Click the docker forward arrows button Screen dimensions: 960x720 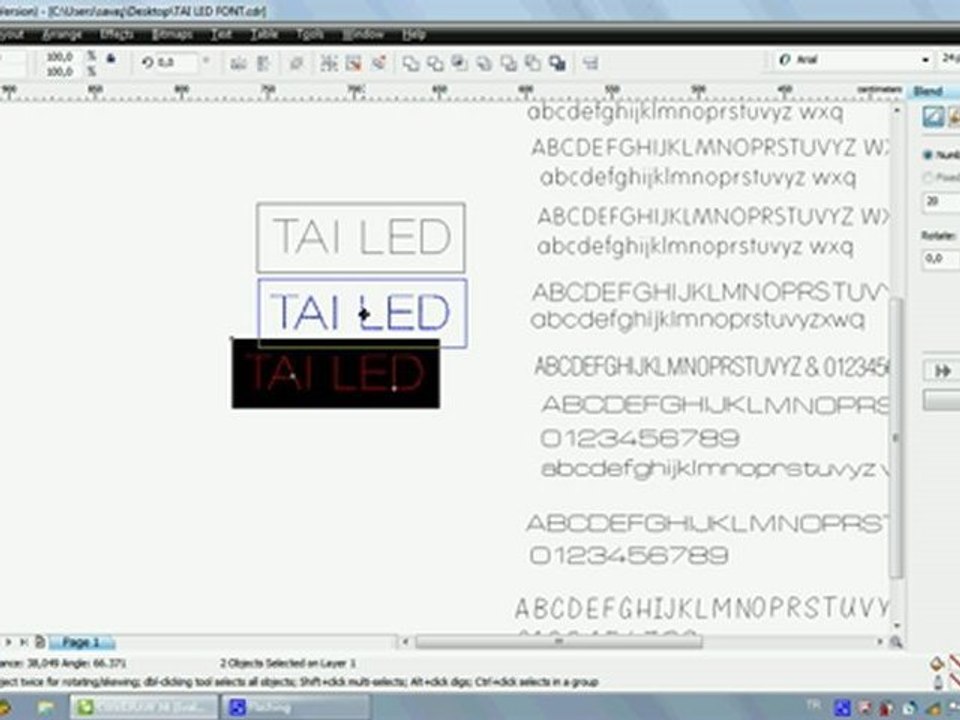pyautogui.click(x=941, y=371)
